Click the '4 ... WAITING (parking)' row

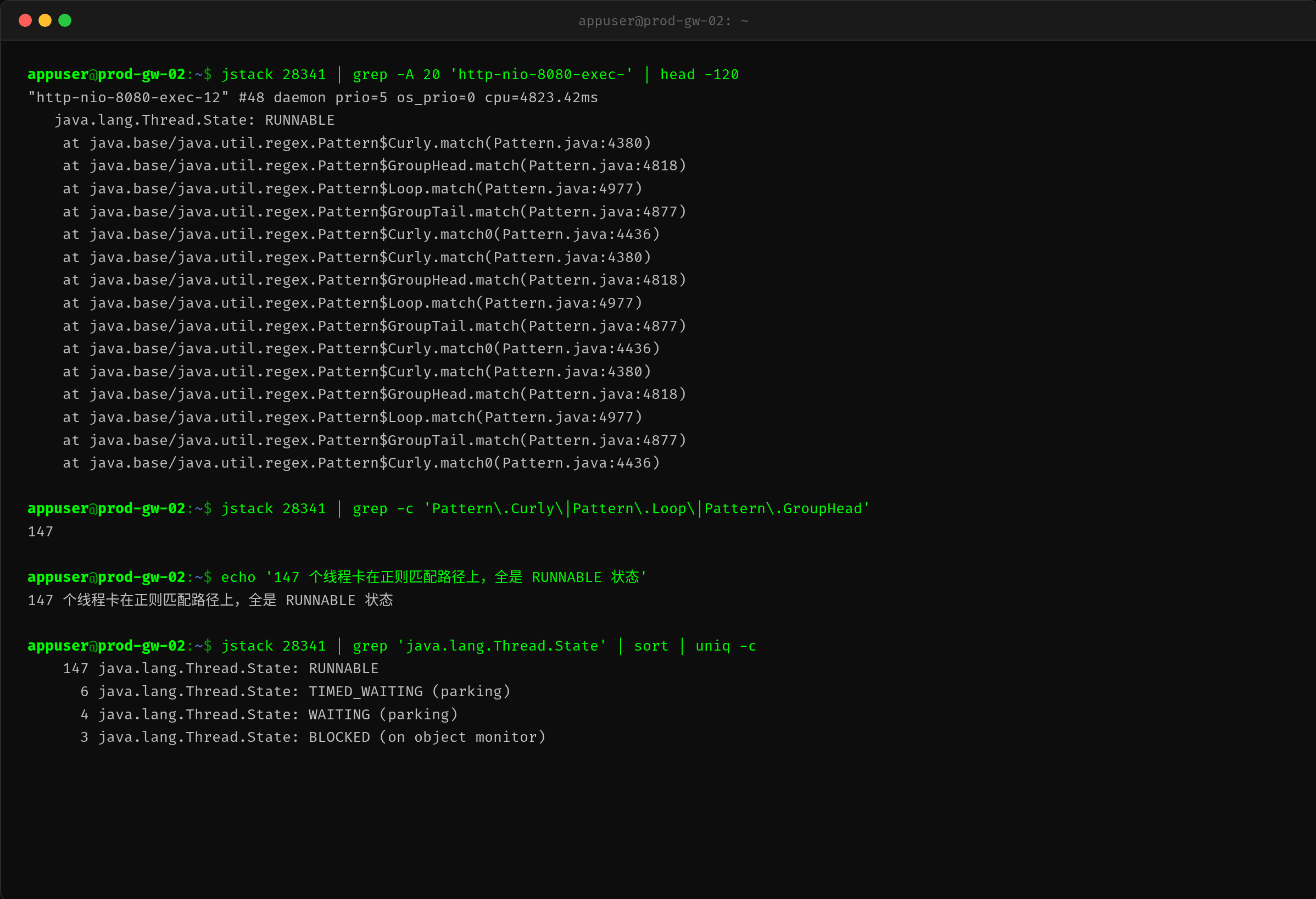click(x=269, y=714)
